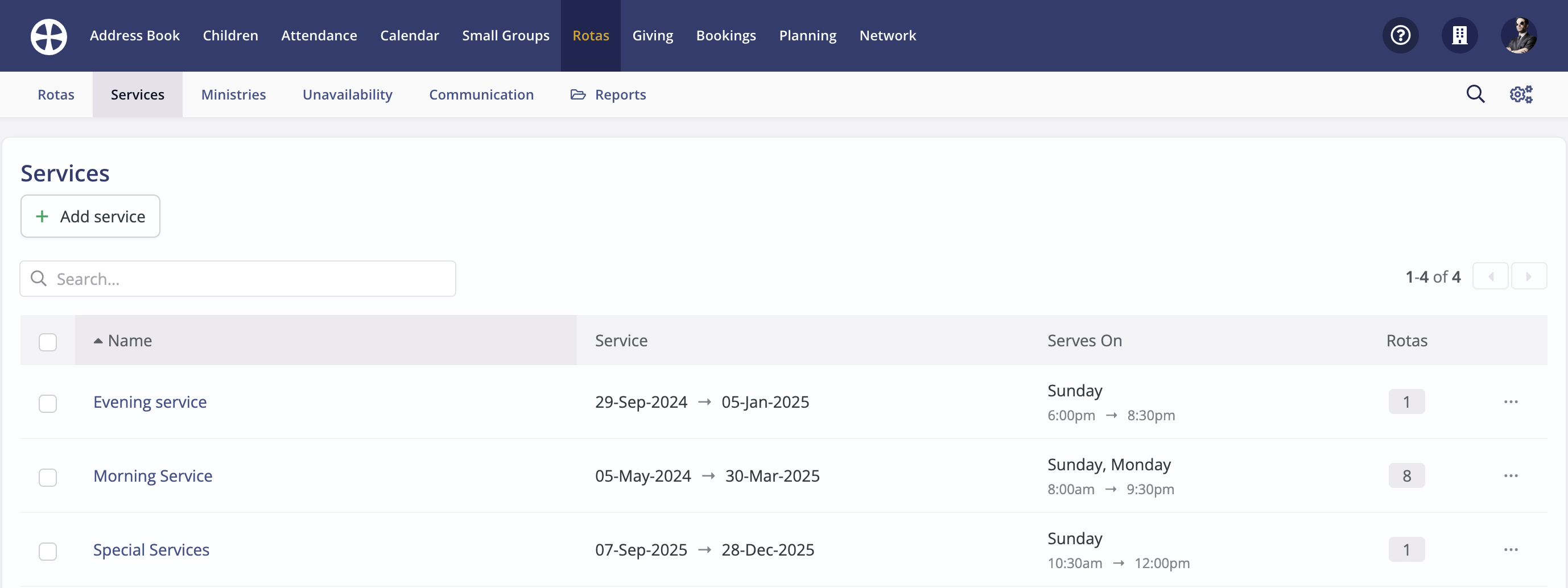Click the organisation building icon
The height and width of the screenshot is (588, 1568).
click(x=1460, y=35)
